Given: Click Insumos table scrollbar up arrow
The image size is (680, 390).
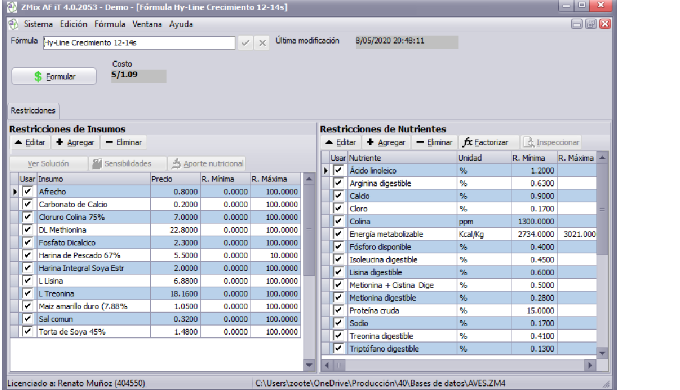Looking at the screenshot, I should (x=309, y=179).
